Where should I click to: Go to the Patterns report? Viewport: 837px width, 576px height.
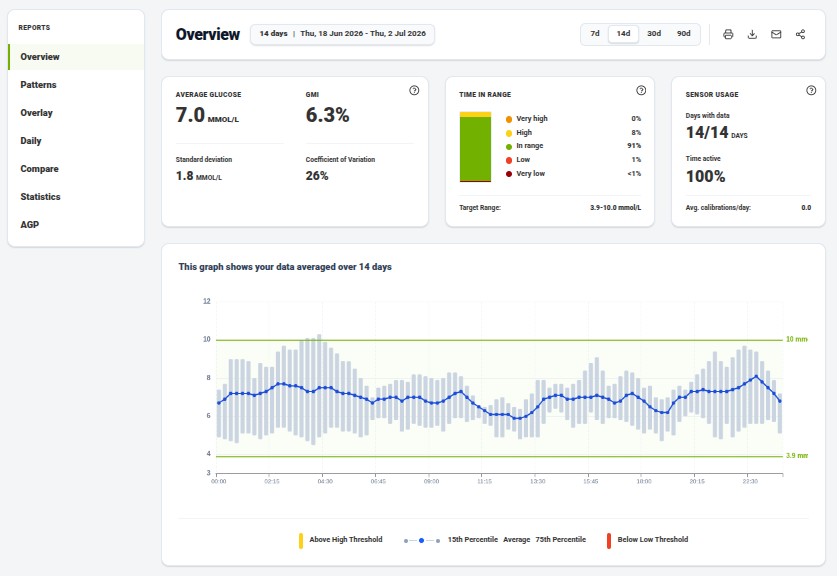76,85
